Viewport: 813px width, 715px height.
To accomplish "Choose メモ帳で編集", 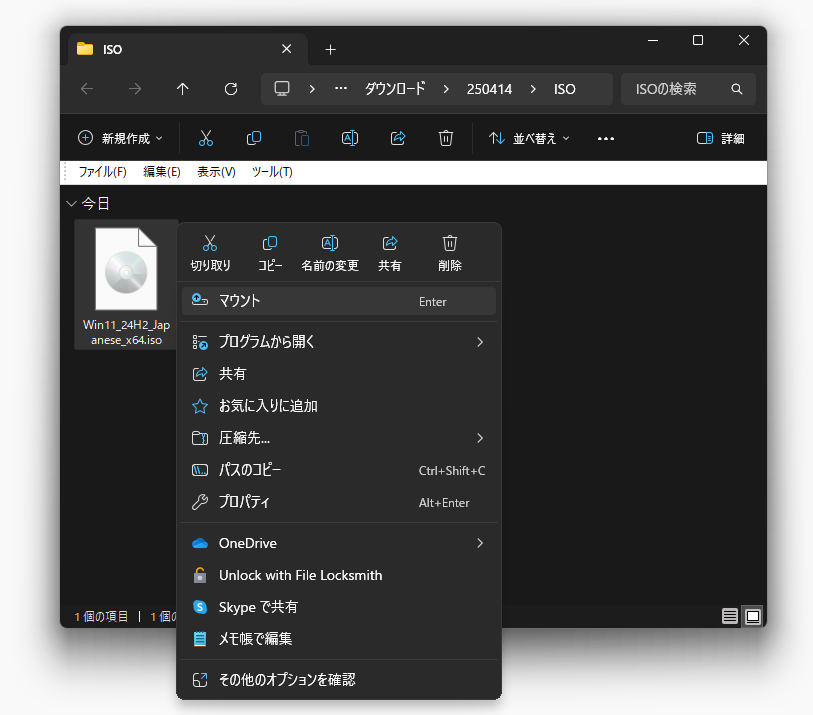I will coord(339,639).
